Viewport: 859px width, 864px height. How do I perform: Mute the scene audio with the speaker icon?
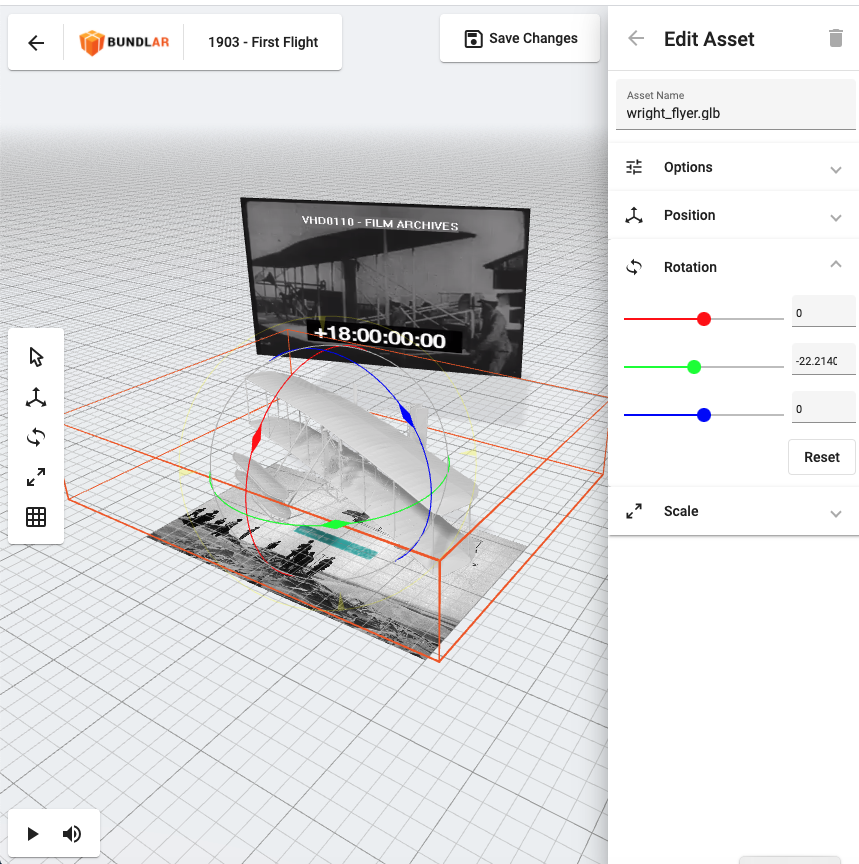(71, 833)
